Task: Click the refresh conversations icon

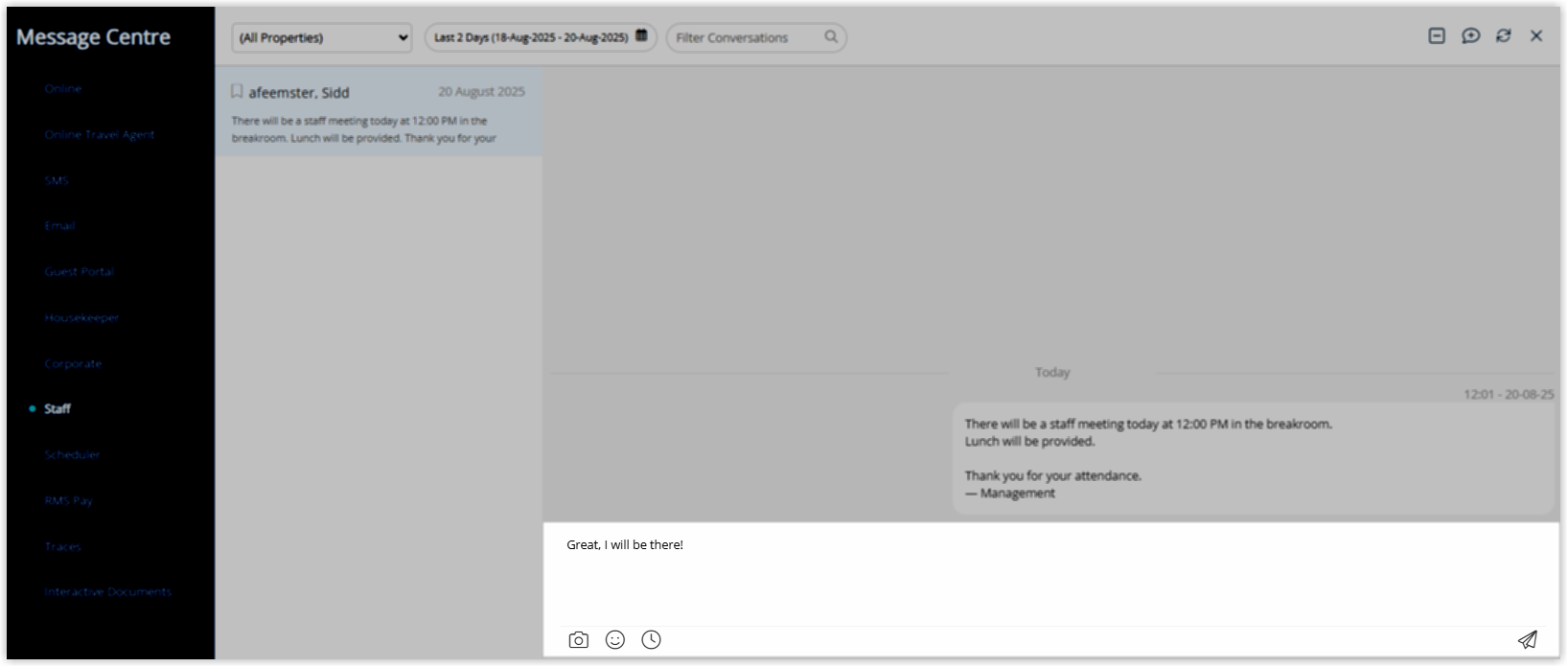Action: (1504, 35)
